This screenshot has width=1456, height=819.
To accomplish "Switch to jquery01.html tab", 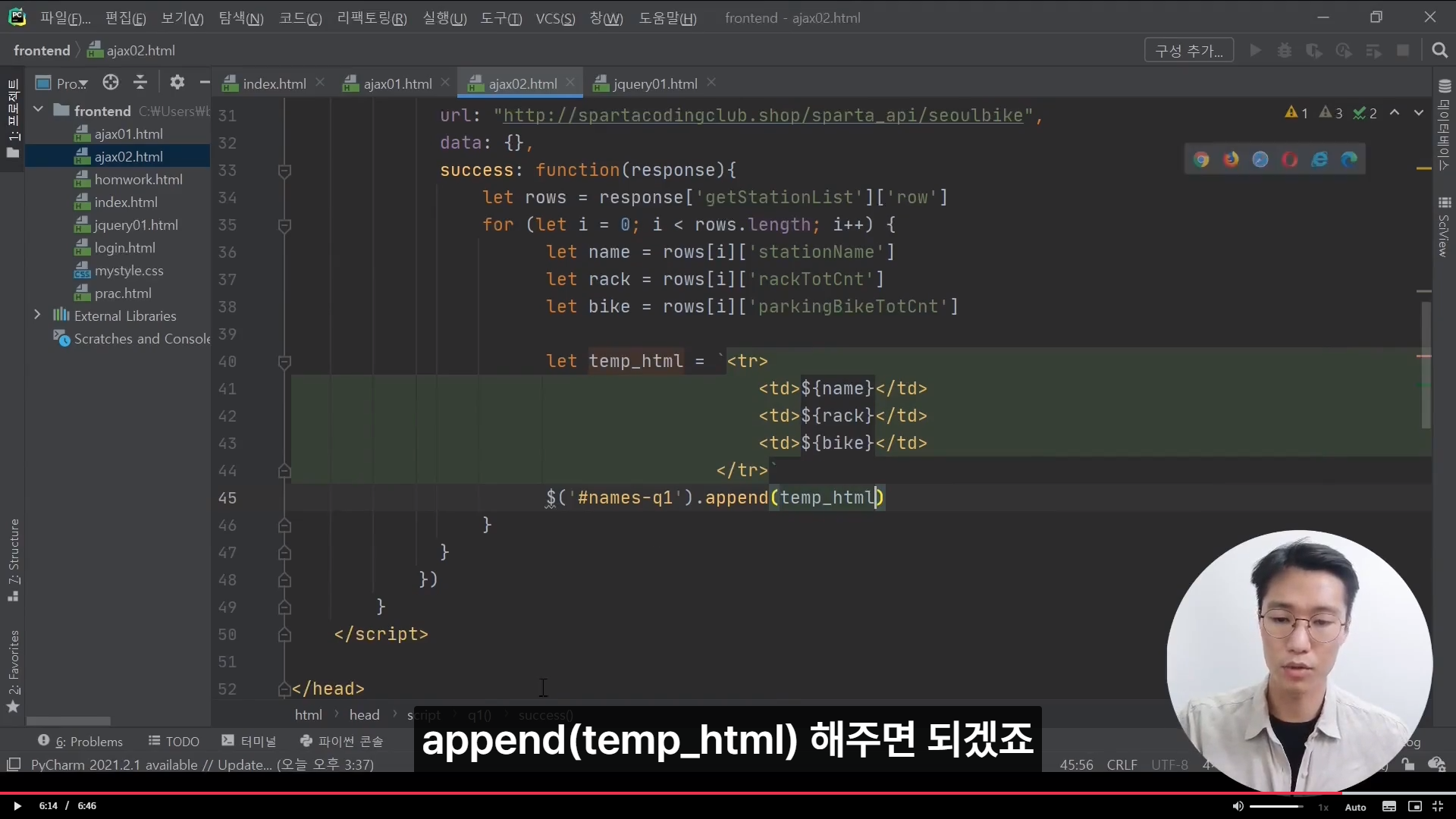I will tap(655, 83).
